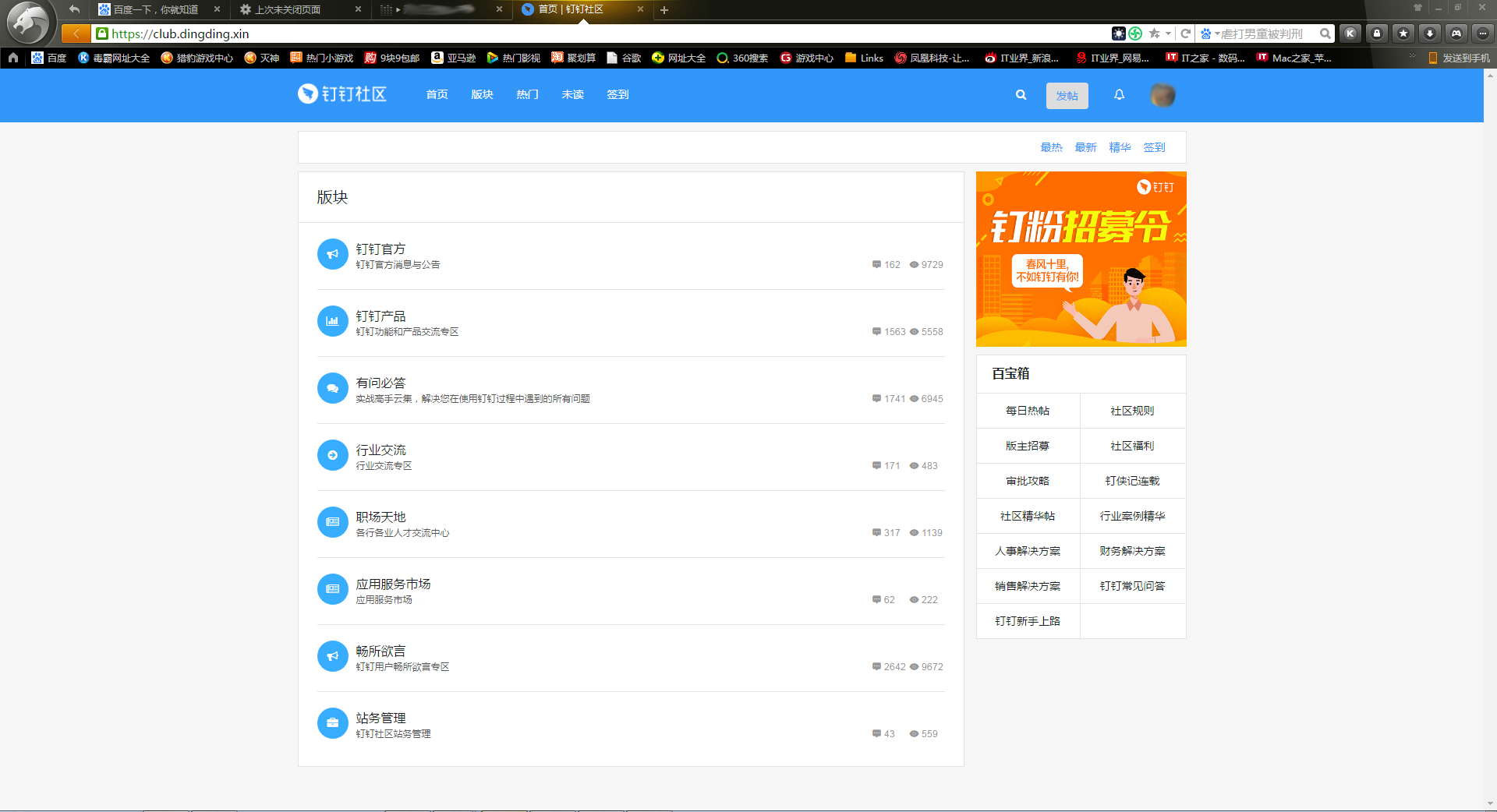This screenshot has width=1497, height=812.
Task: Click the 发帖 post button
Action: pyautogui.click(x=1067, y=96)
